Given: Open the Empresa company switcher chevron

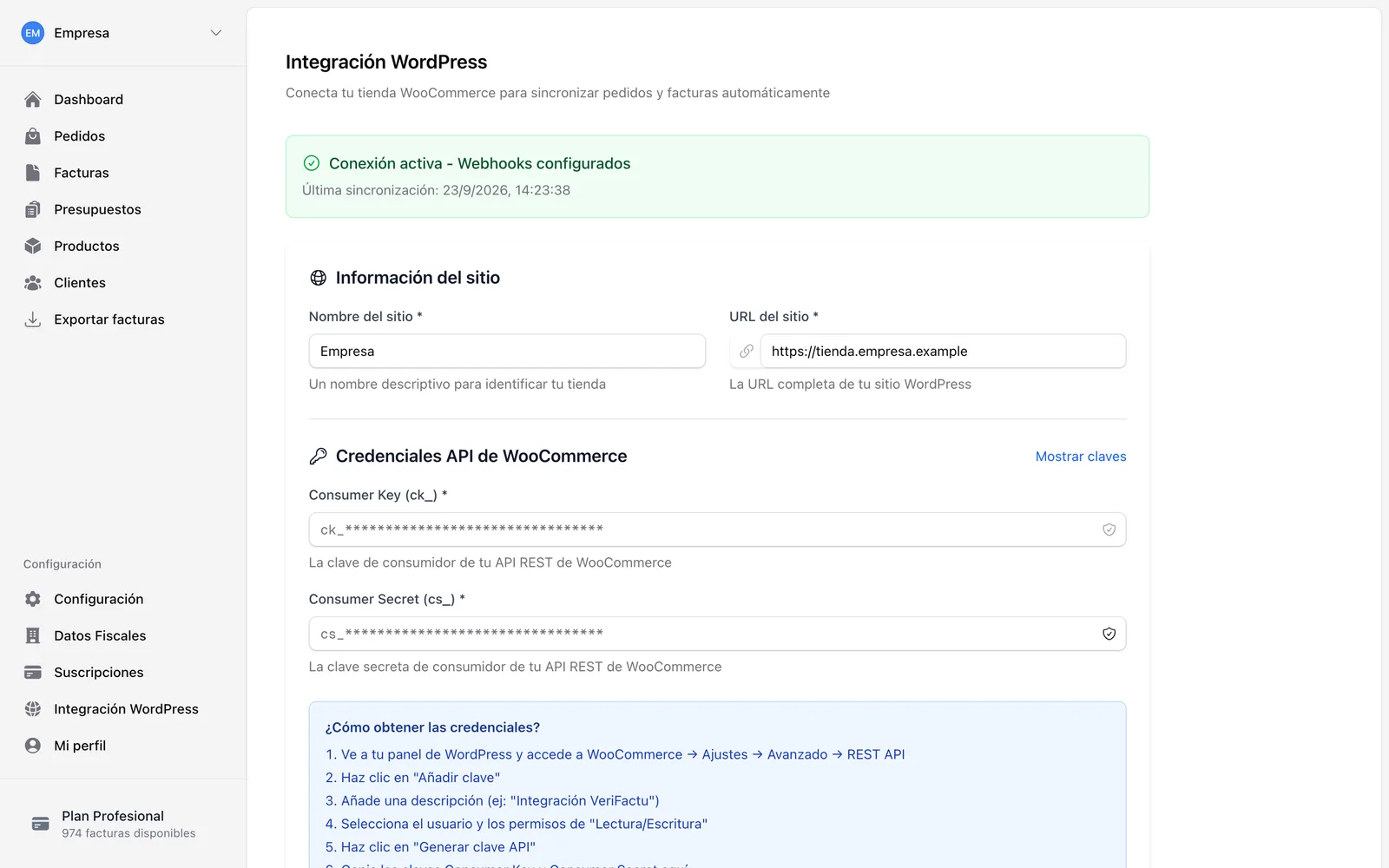Looking at the screenshot, I should point(216,33).
